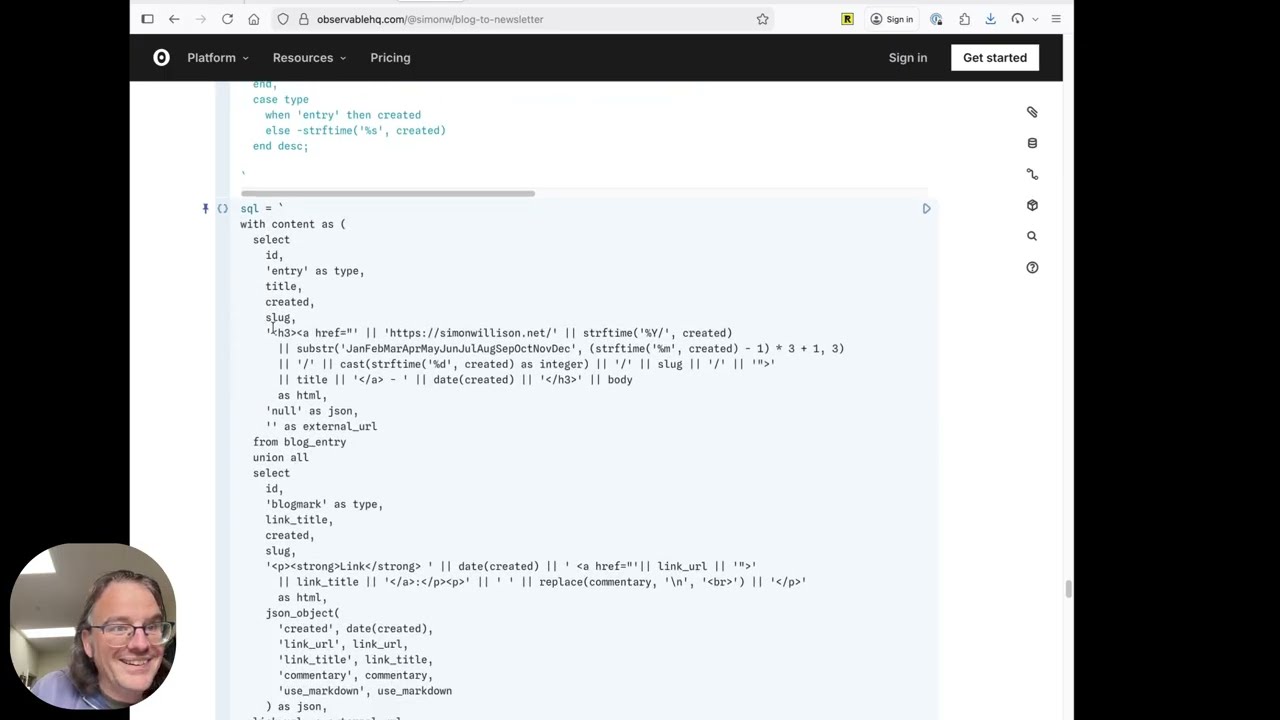Image resolution: width=1280 pixels, height=720 pixels.
Task: Click the 'with content as (' line
Action: [293, 224]
